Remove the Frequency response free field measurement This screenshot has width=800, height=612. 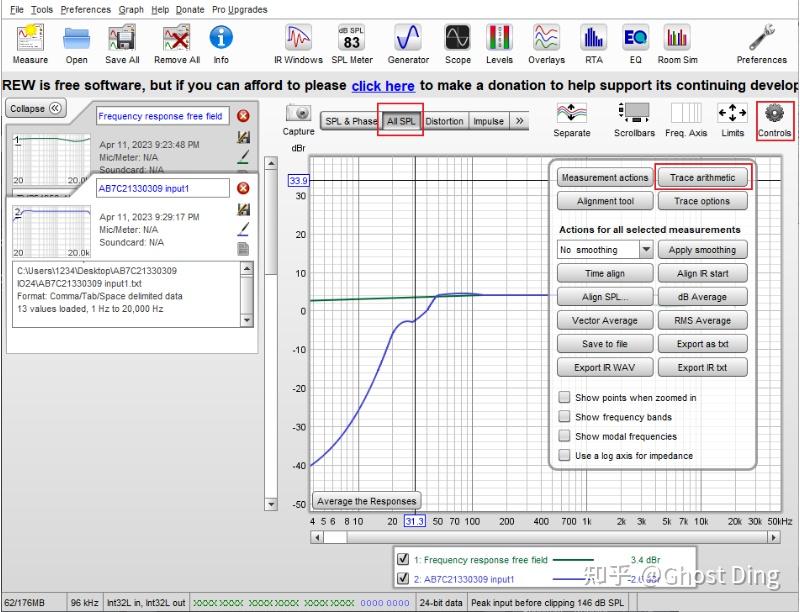click(x=243, y=116)
